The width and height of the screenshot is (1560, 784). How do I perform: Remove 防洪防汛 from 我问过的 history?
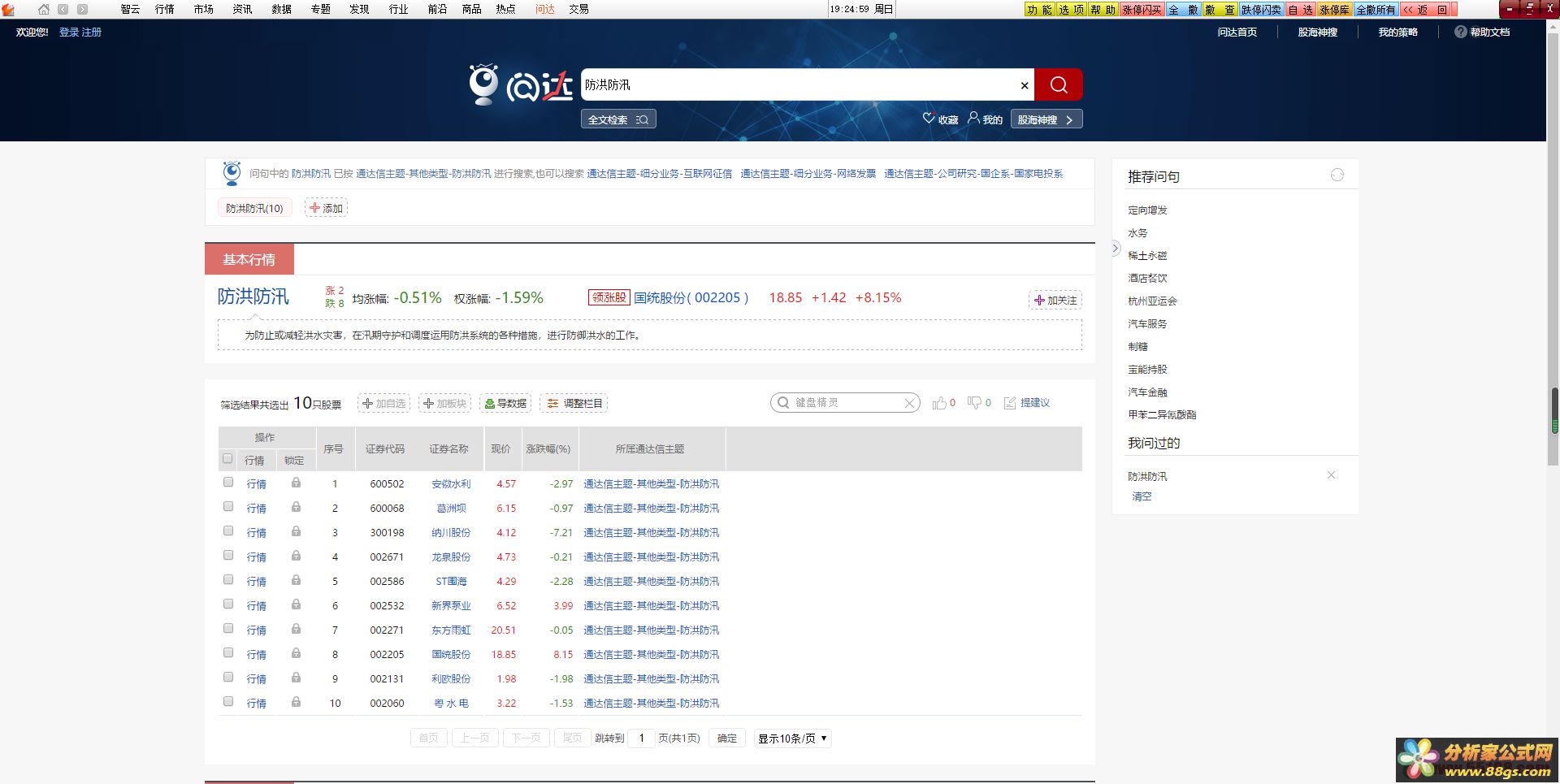tap(1331, 475)
